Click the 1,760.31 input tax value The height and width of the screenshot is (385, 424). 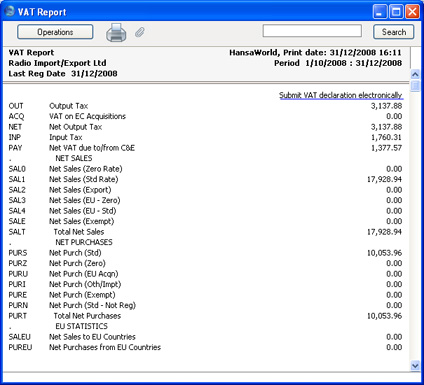click(x=386, y=137)
